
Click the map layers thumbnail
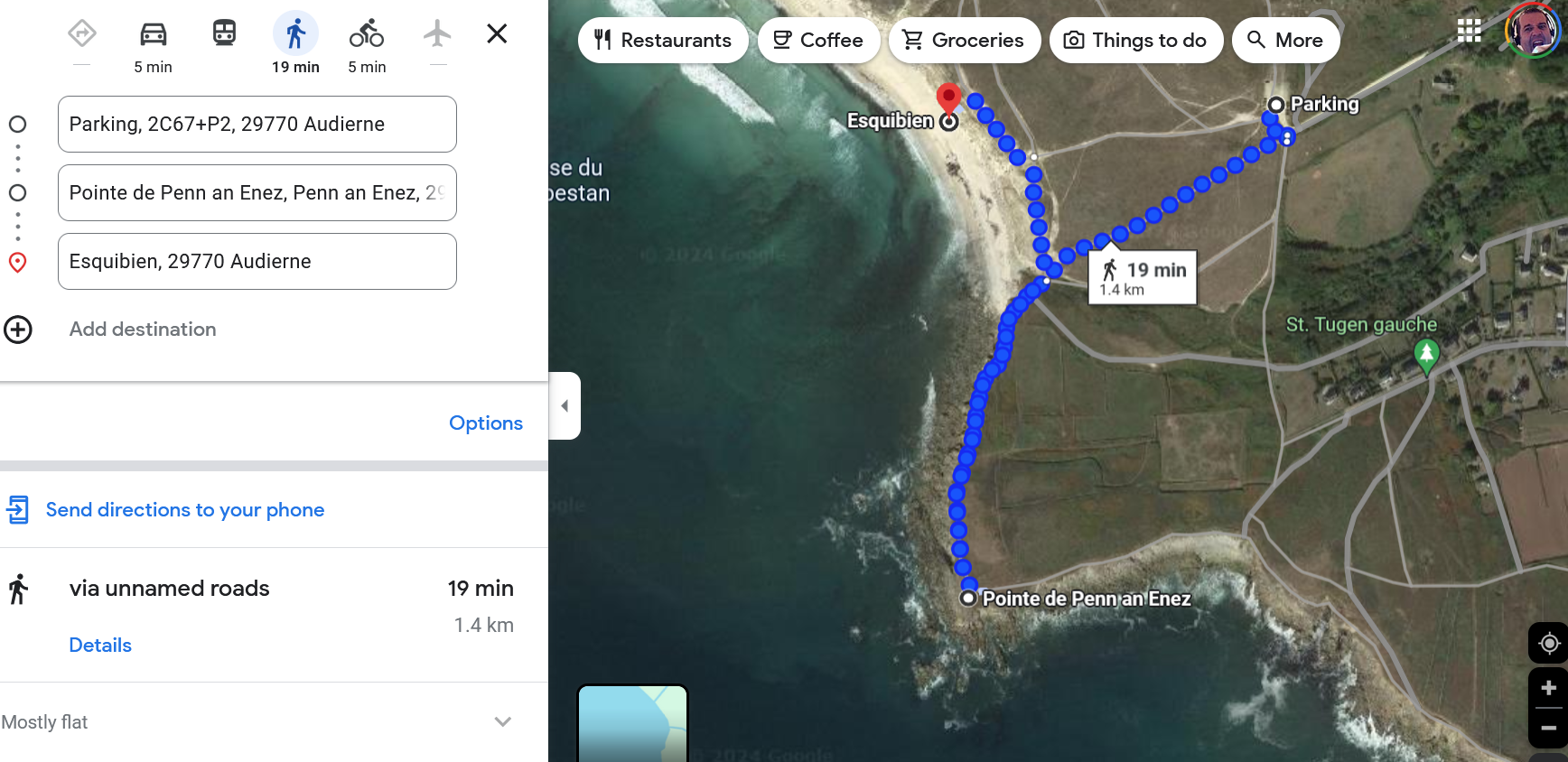pos(632,723)
